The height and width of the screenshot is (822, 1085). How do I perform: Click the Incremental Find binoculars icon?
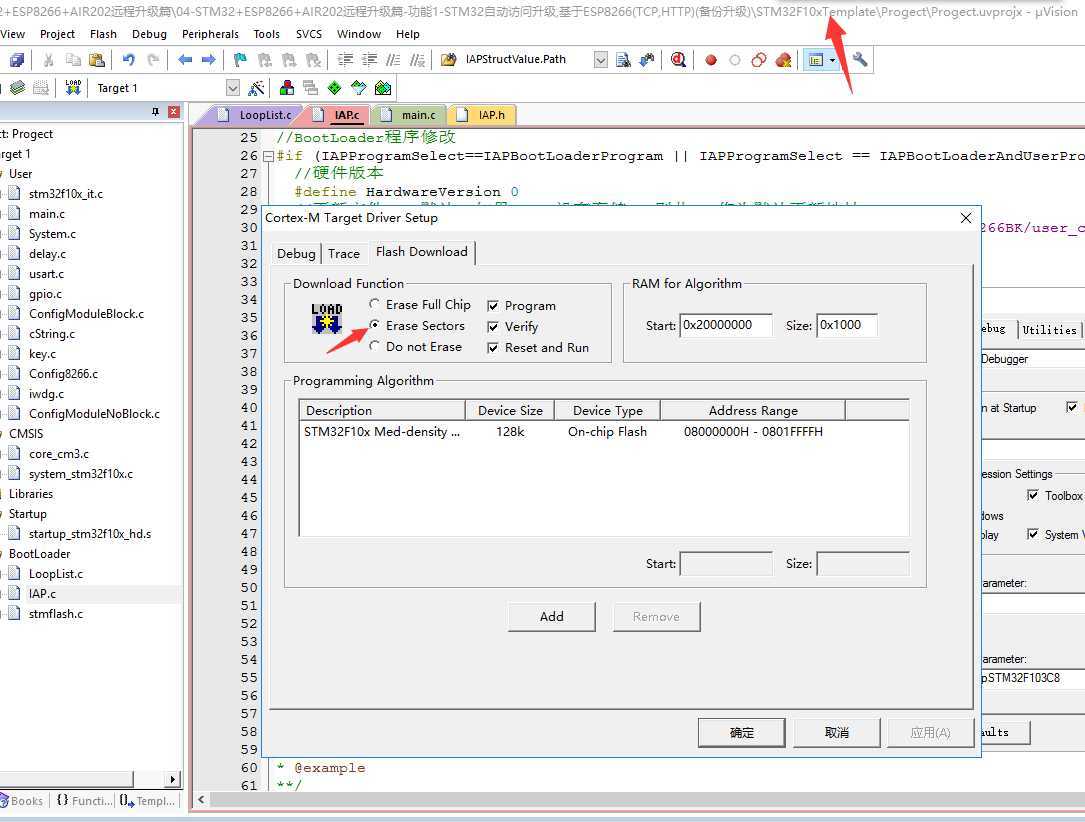coord(647,60)
